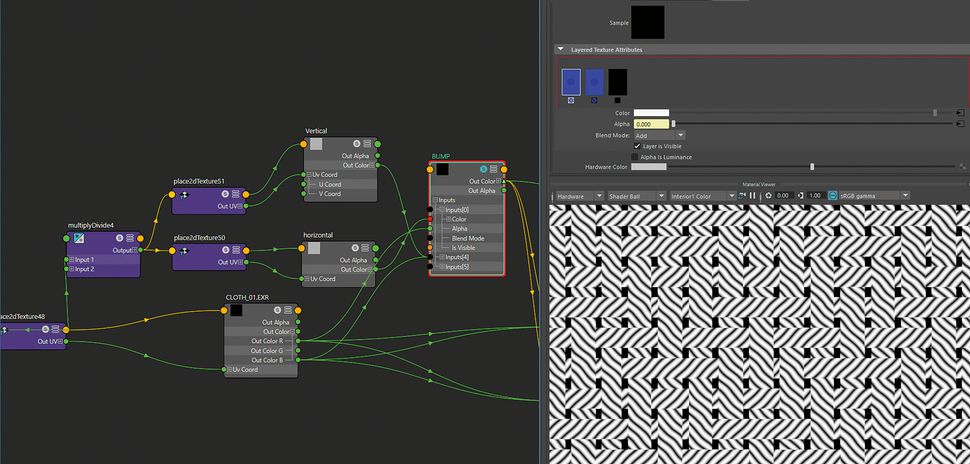Click view mode icon on CLOTH_01.EXR node
The image size is (970, 464).
point(289,310)
